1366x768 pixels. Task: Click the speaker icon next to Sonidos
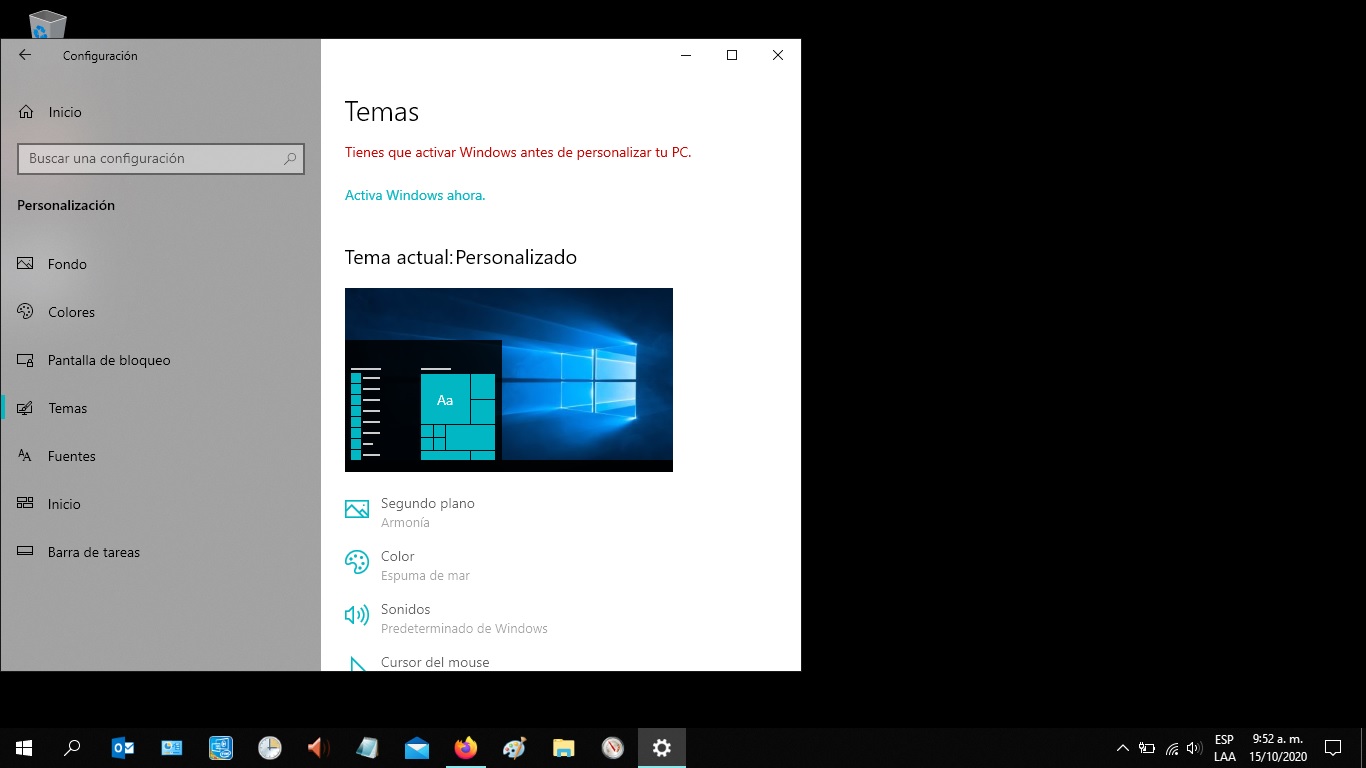[x=357, y=615]
